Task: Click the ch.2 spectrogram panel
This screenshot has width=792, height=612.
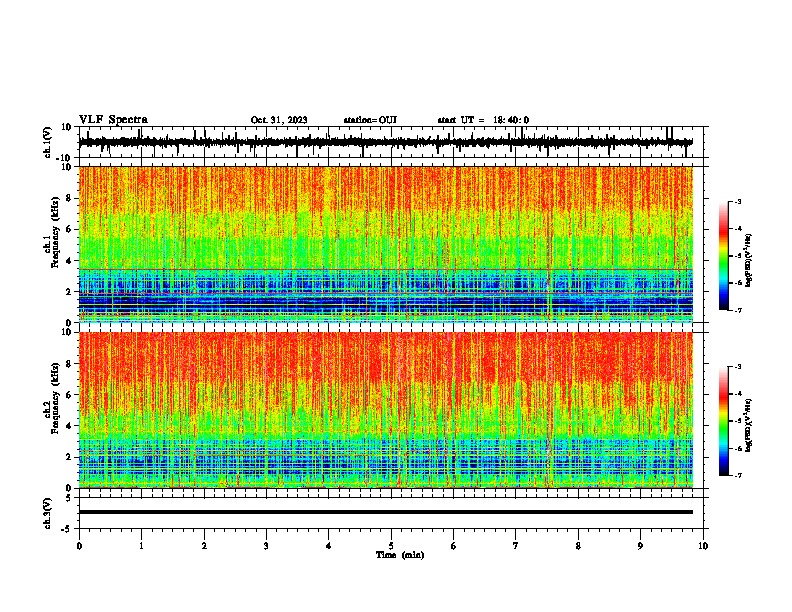Action: 386,410
